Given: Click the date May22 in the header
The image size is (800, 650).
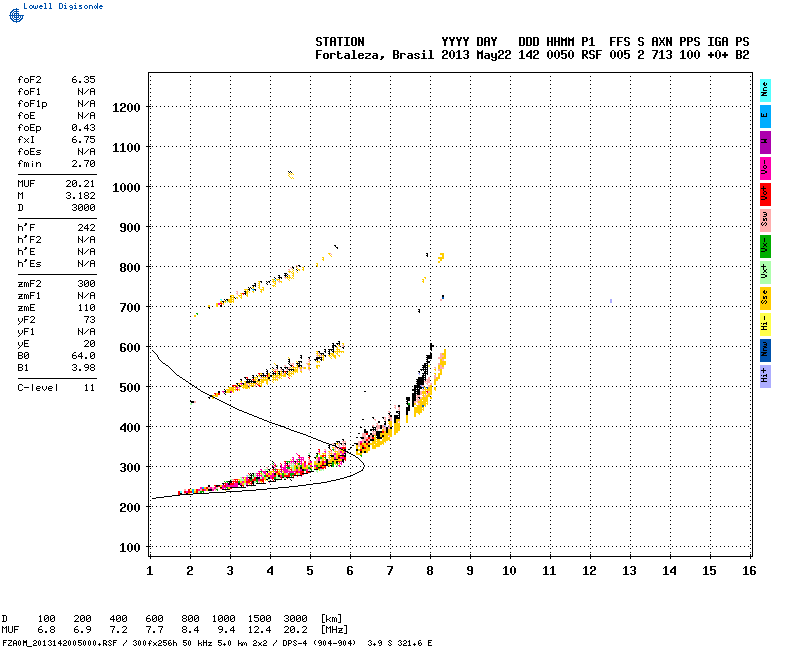Looking at the screenshot, I should tap(493, 55).
